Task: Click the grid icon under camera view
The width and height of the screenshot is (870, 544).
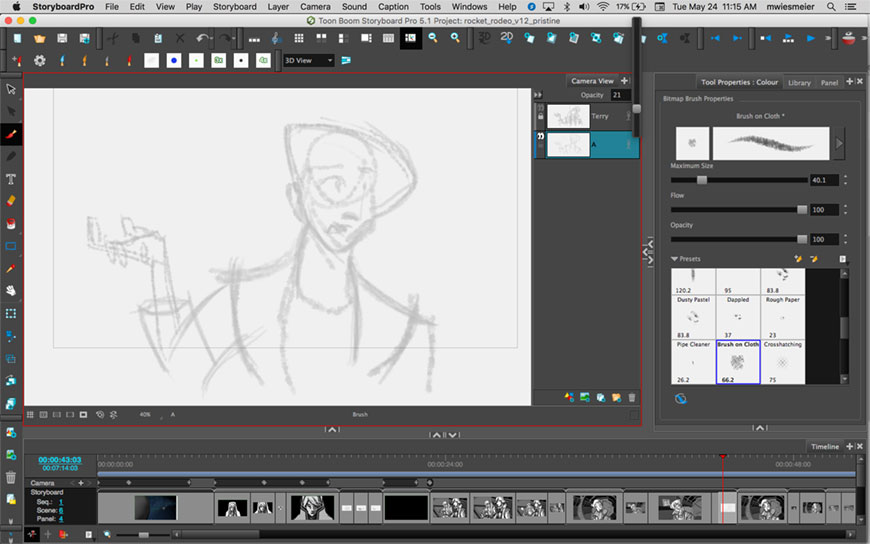Action: [x=30, y=415]
